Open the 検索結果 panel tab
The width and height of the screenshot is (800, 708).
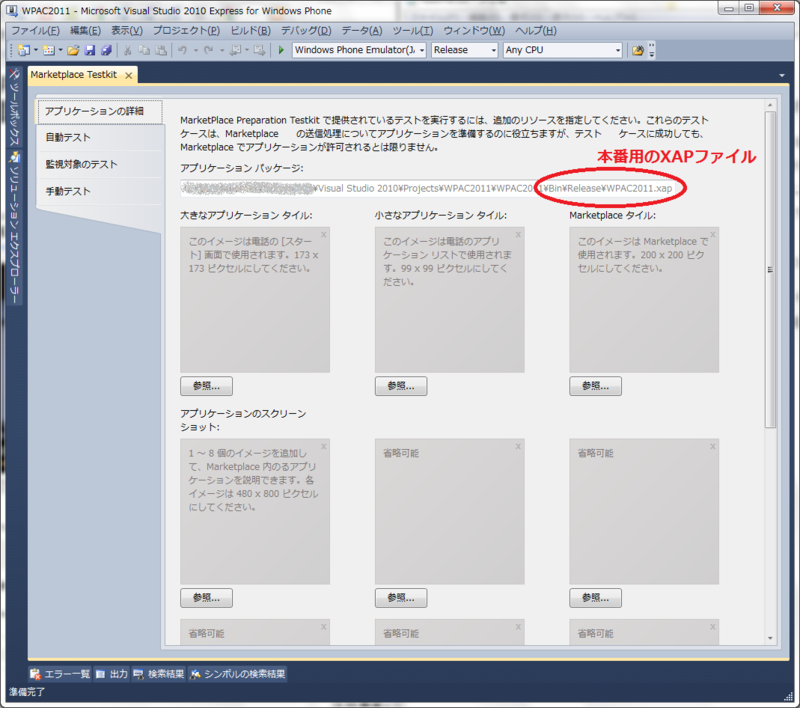[x=159, y=674]
